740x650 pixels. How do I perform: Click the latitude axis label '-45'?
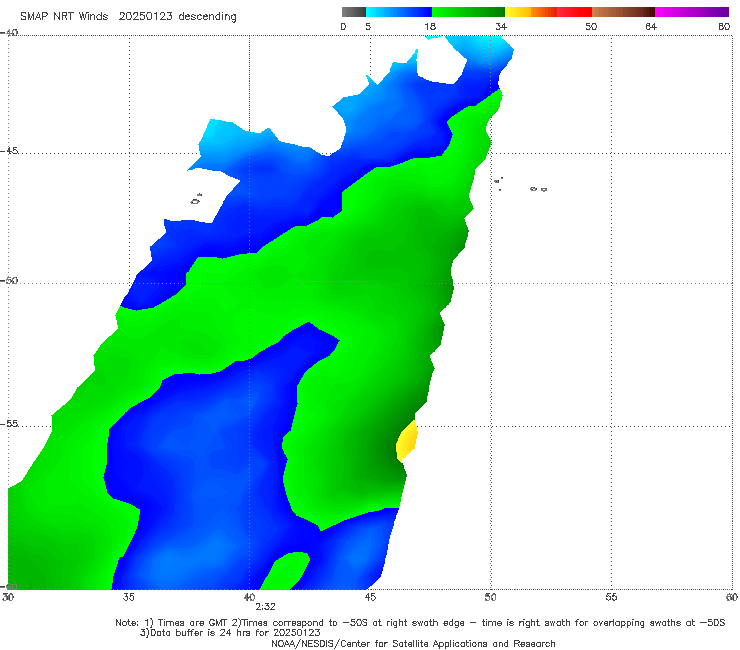(9, 151)
